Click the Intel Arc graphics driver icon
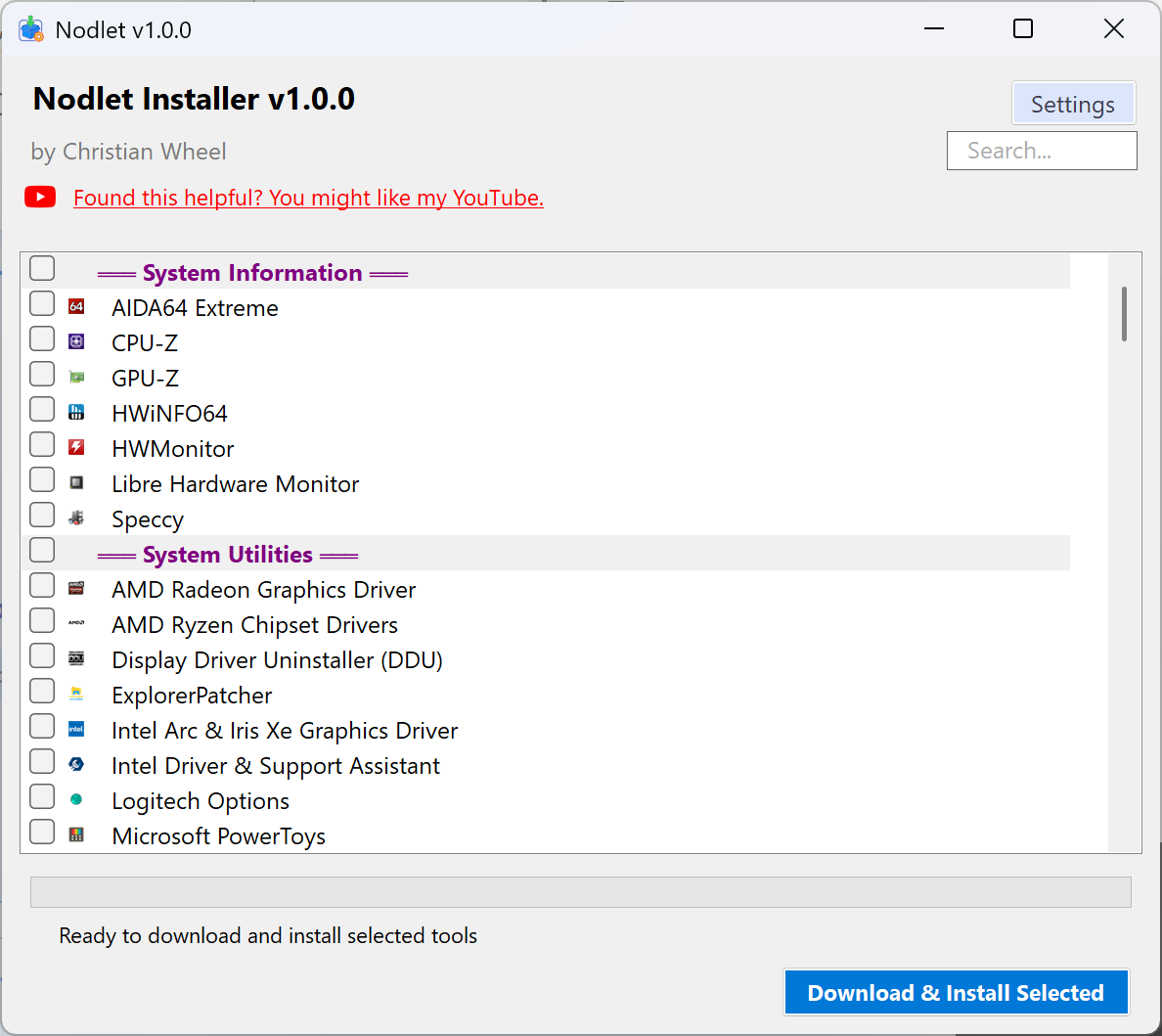This screenshot has width=1162, height=1036. (76, 730)
